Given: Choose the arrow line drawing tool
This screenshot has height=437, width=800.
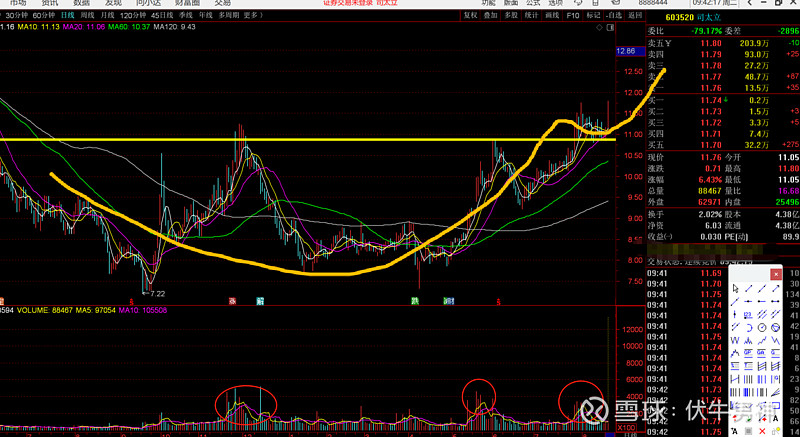Looking at the screenshot, I should pyautogui.click(x=776, y=289).
